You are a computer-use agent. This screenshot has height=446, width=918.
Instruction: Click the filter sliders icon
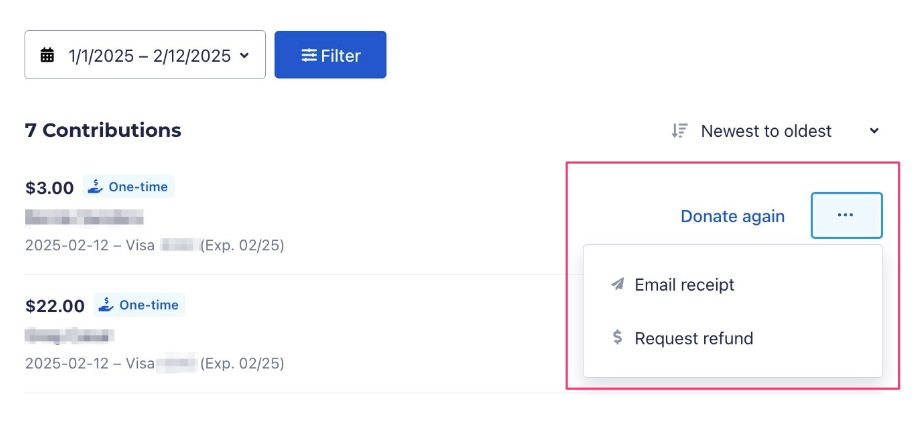pos(310,55)
